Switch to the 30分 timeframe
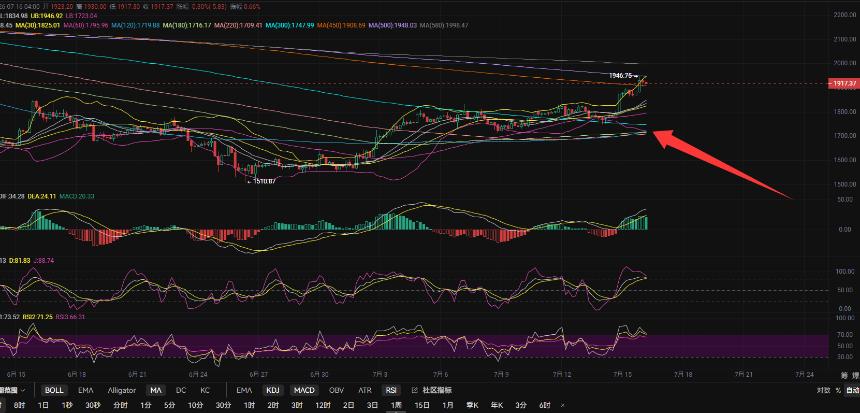860x413 pixels. pos(223,405)
